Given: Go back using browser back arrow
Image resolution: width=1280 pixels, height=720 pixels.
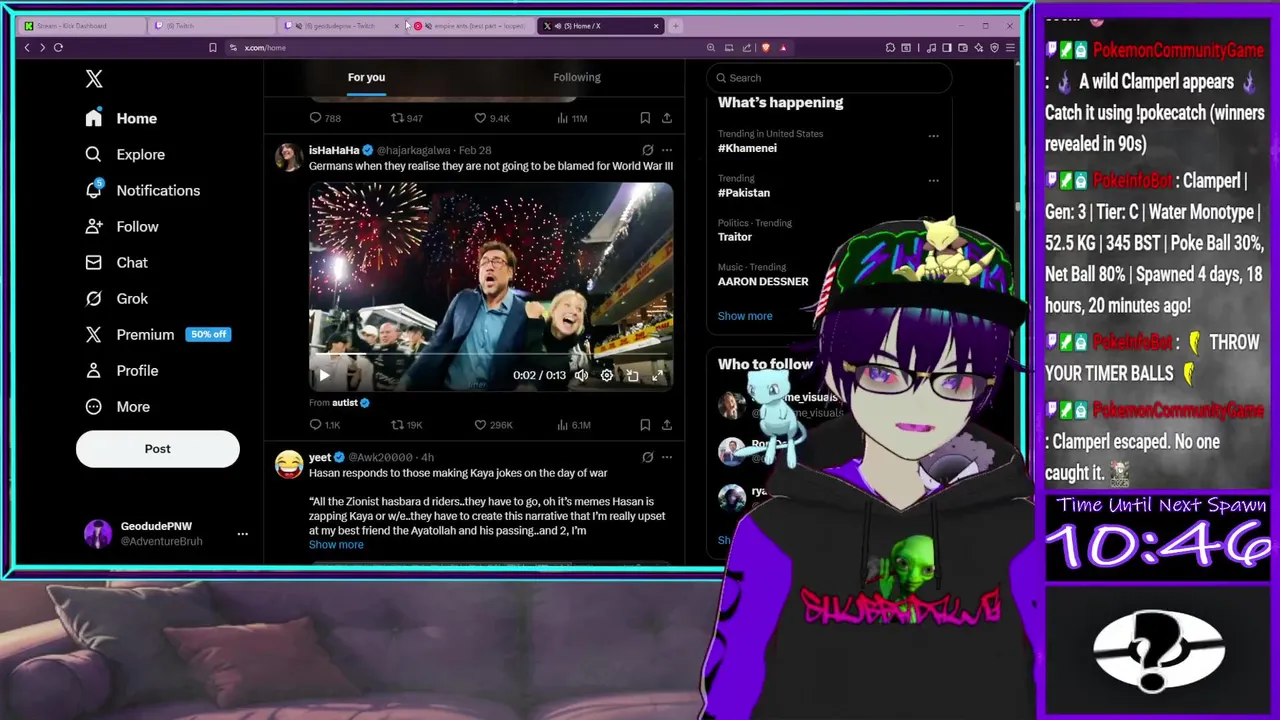Looking at the screenshot, I should click(27, 47).
